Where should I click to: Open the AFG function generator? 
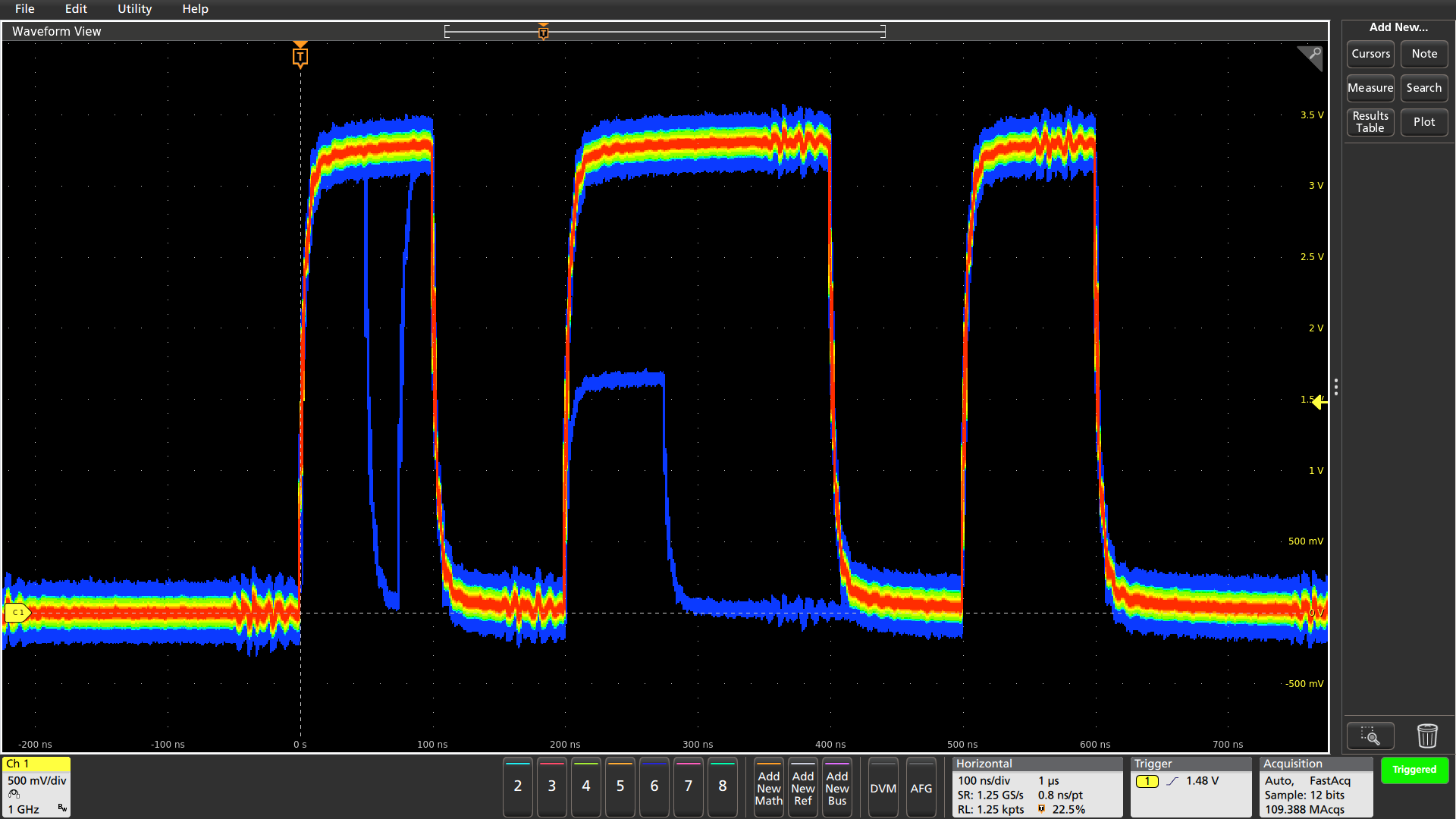click(x=921, y=788)
